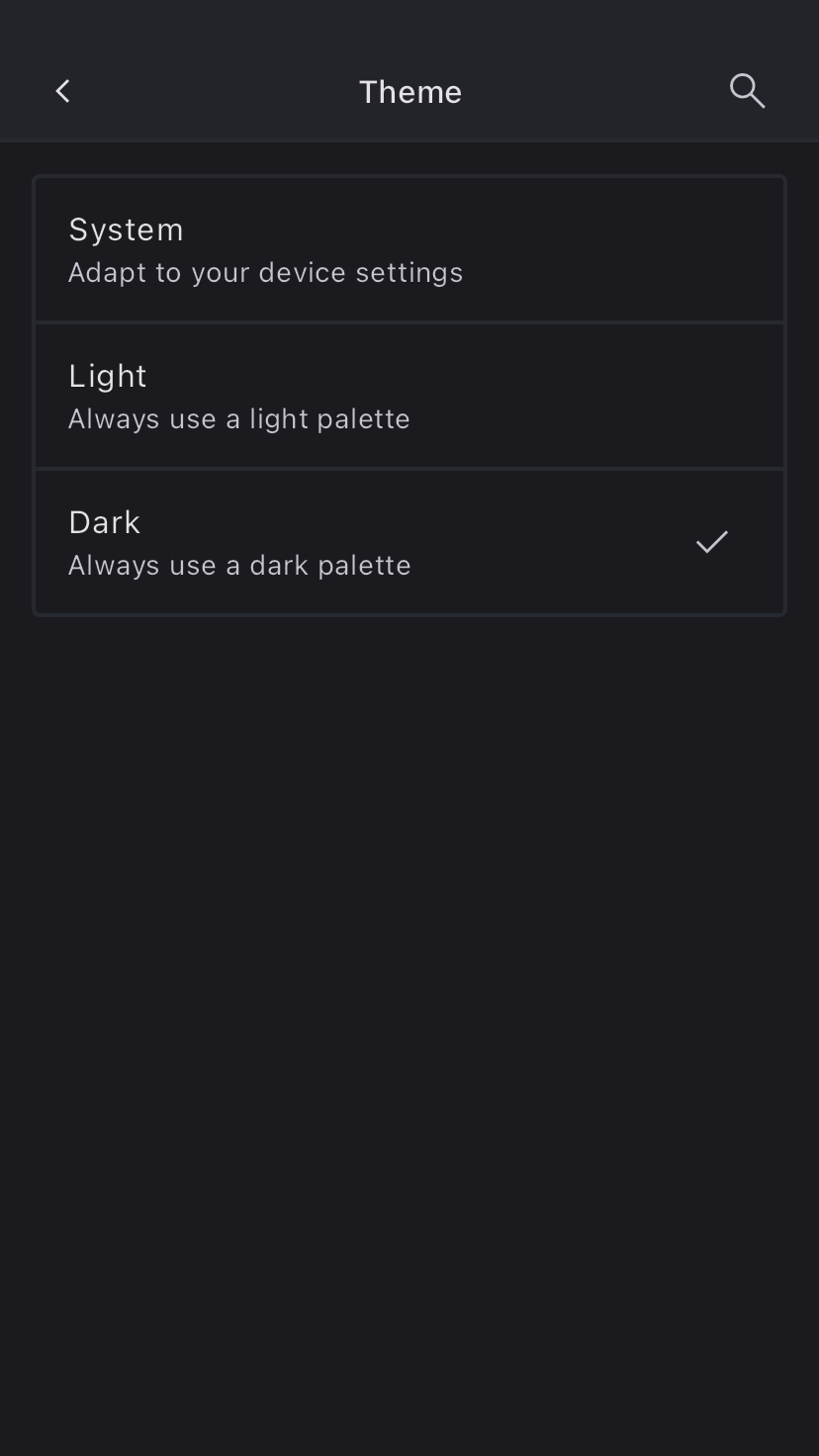819x1456 pixels.
Task: Tap the "System" heading text
Action: [x=126, y=229]
